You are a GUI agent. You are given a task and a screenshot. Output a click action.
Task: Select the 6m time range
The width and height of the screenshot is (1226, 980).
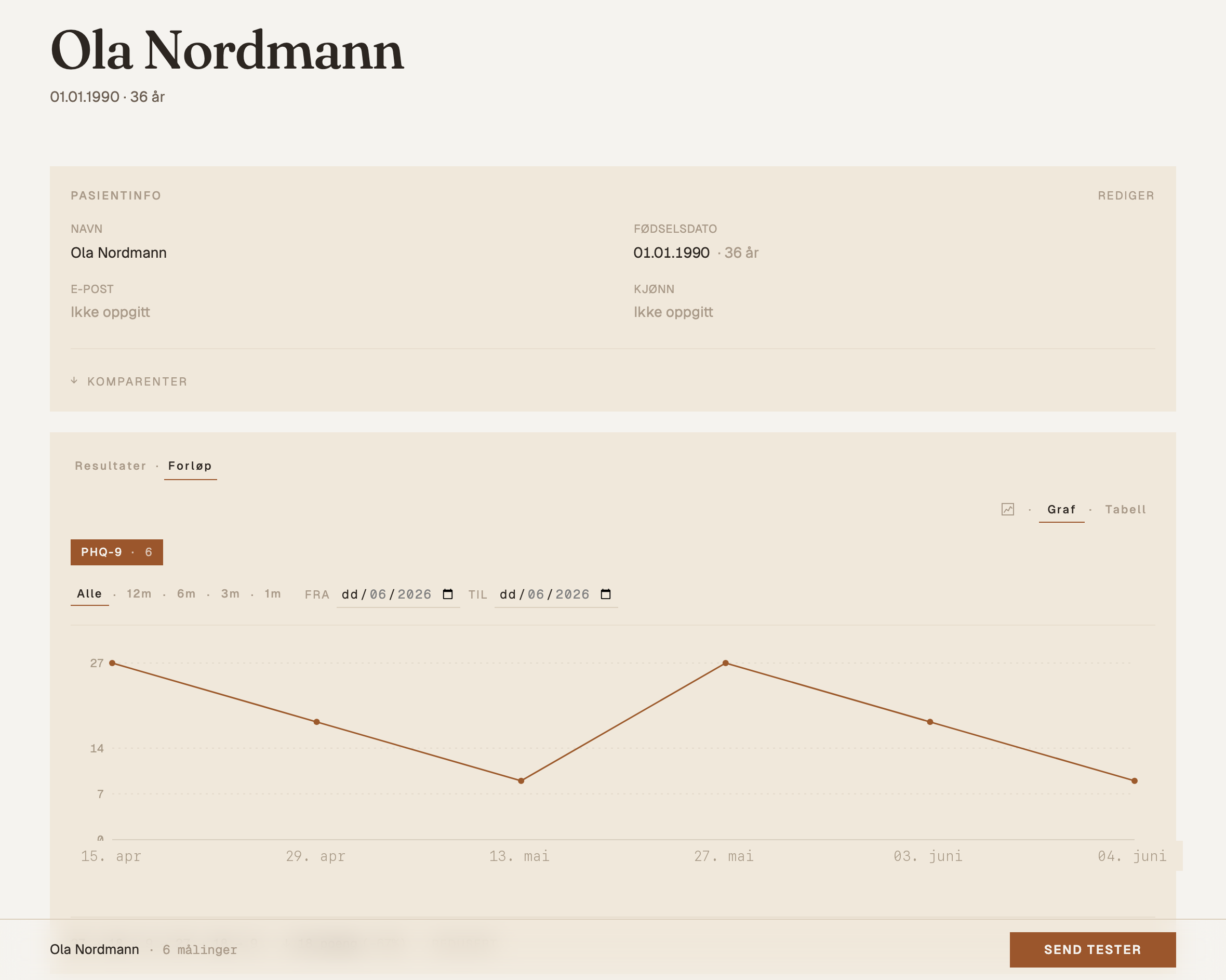coord(186,594)
